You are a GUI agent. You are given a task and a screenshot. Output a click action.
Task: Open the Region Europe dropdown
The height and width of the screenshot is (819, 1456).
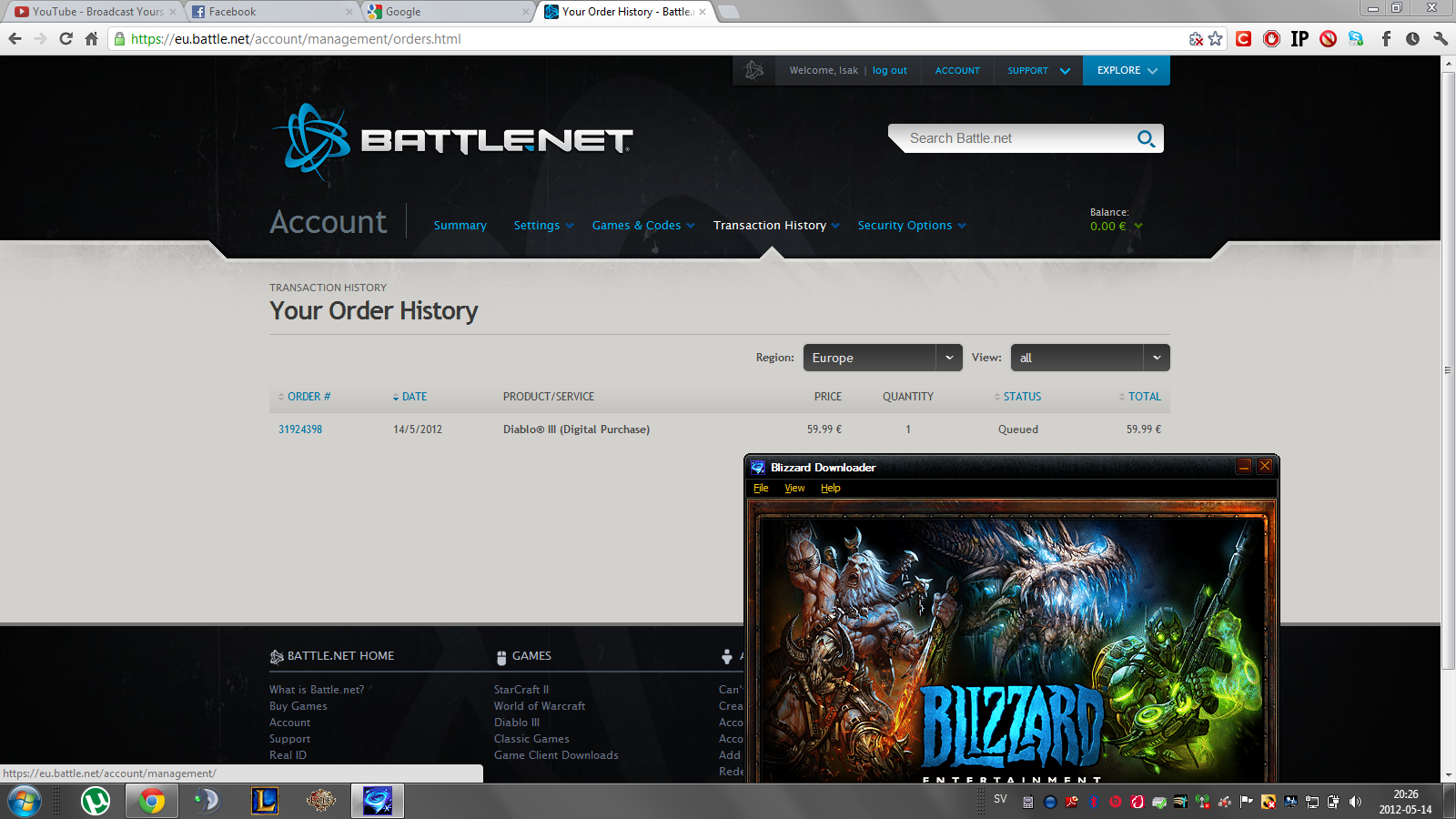883,358
